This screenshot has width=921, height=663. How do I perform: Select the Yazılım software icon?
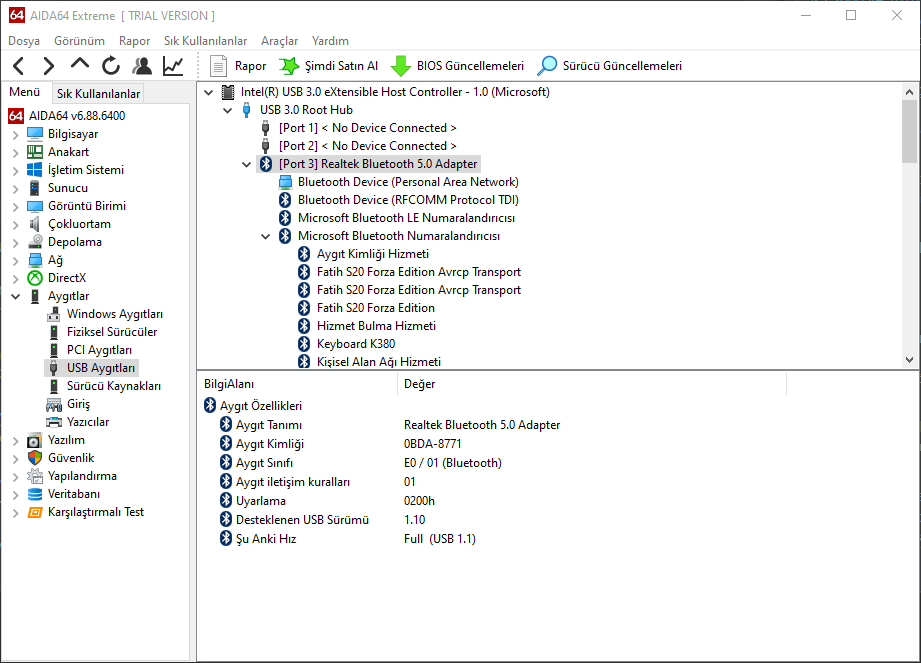[35, 440]
